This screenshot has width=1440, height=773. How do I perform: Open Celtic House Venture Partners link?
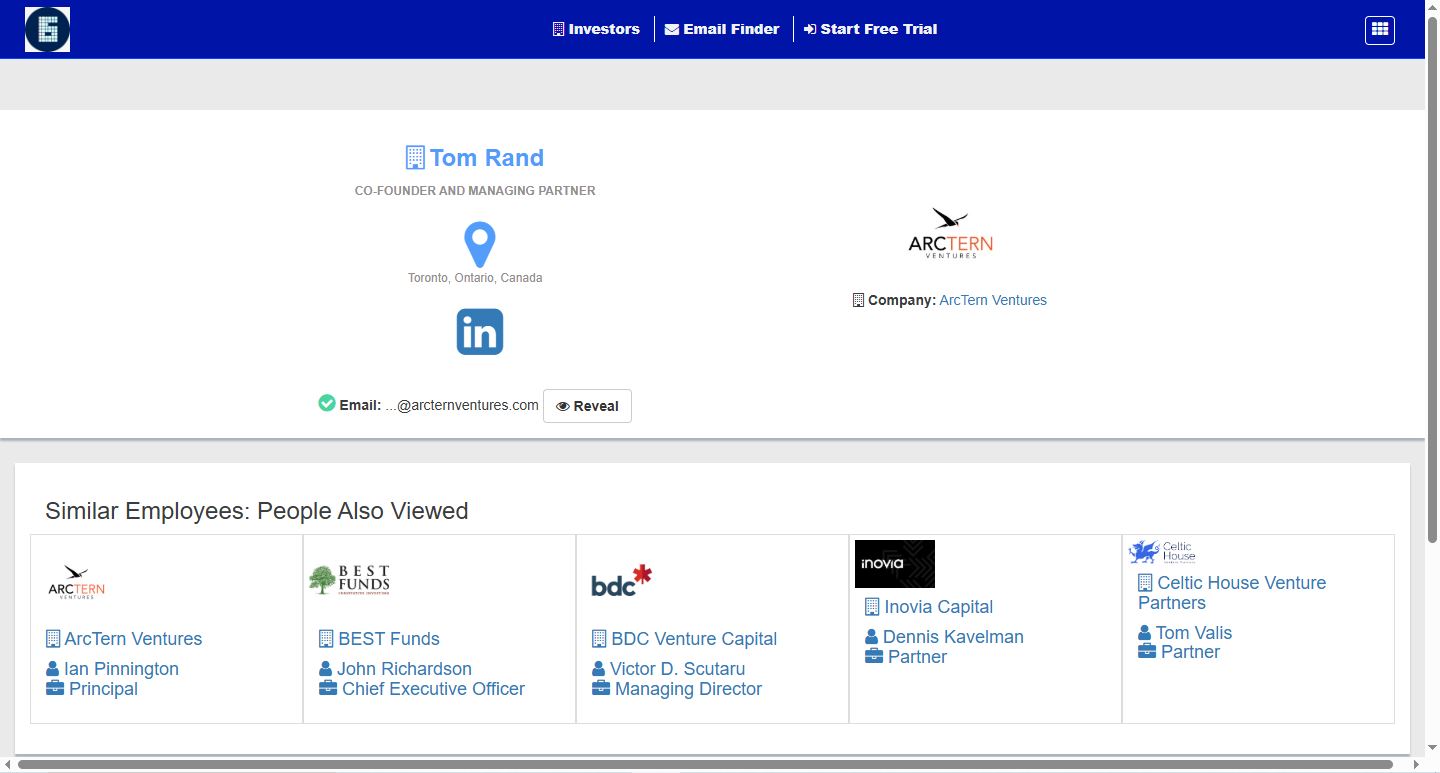(1232, 593)
